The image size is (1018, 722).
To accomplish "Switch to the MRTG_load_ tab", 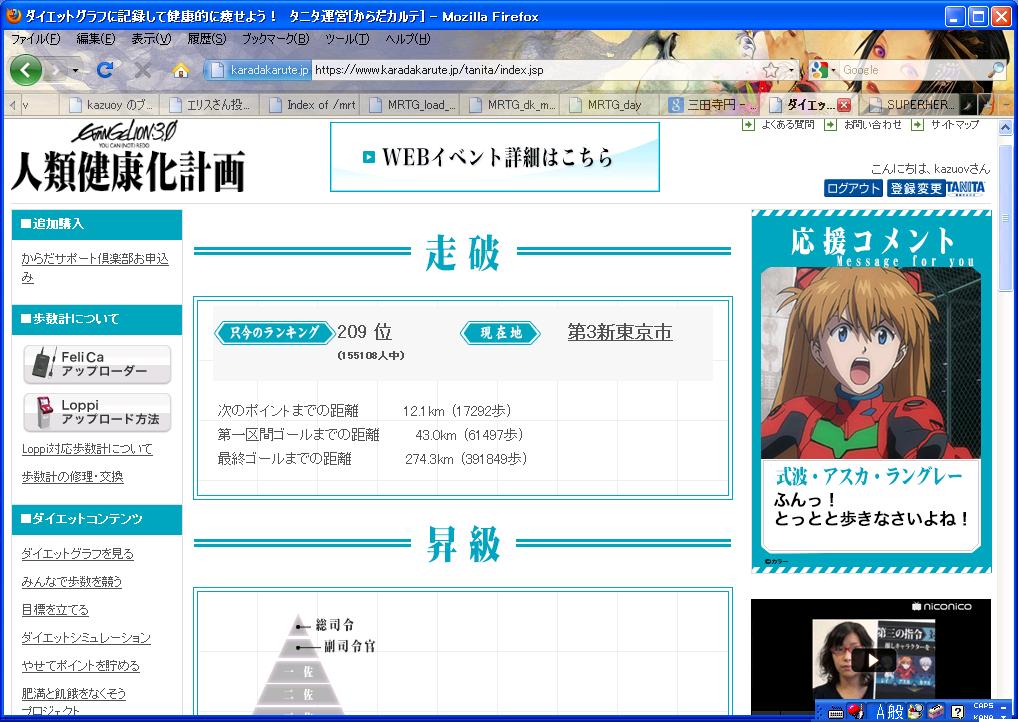I will (x=411, y=105).
